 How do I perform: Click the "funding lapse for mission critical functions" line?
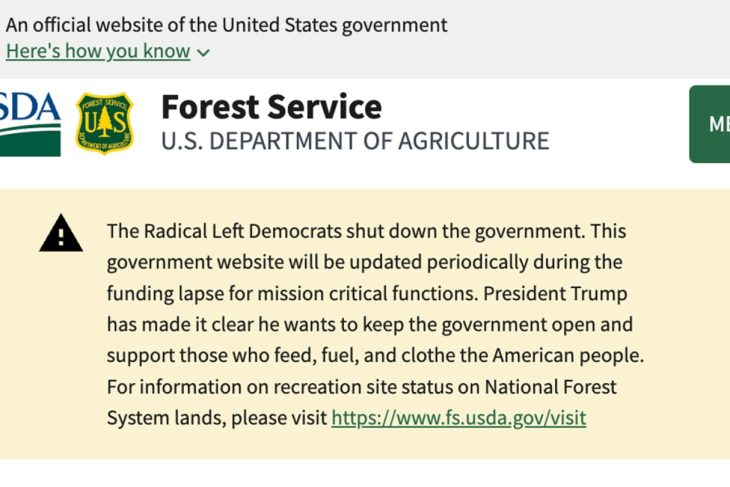pos(300,294)
